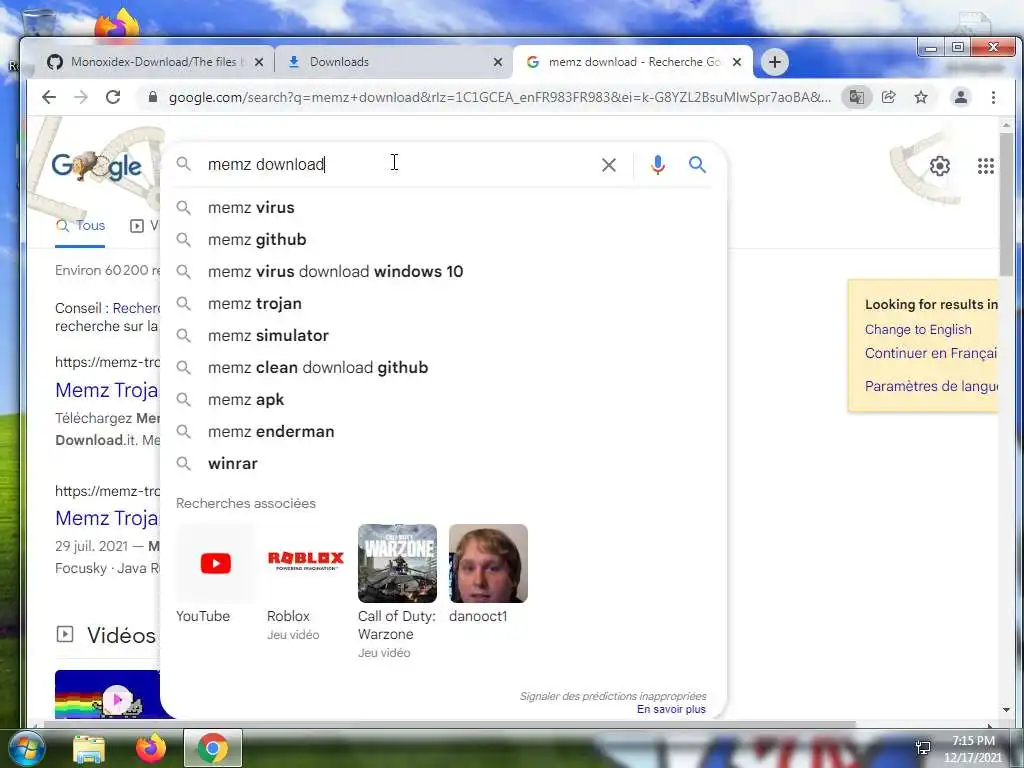
Task: Open Call of Duty: Warzone thumbnail
Action: (x=397, y=563)
